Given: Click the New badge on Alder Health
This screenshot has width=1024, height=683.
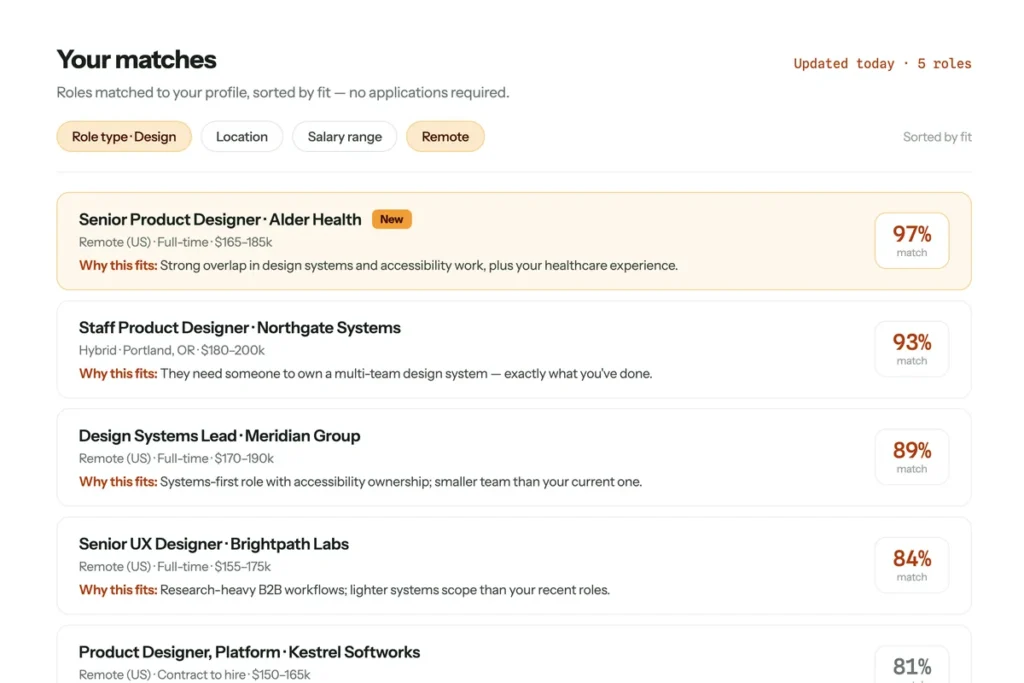Looking at the screenshot, I should (x=392, y=219).
